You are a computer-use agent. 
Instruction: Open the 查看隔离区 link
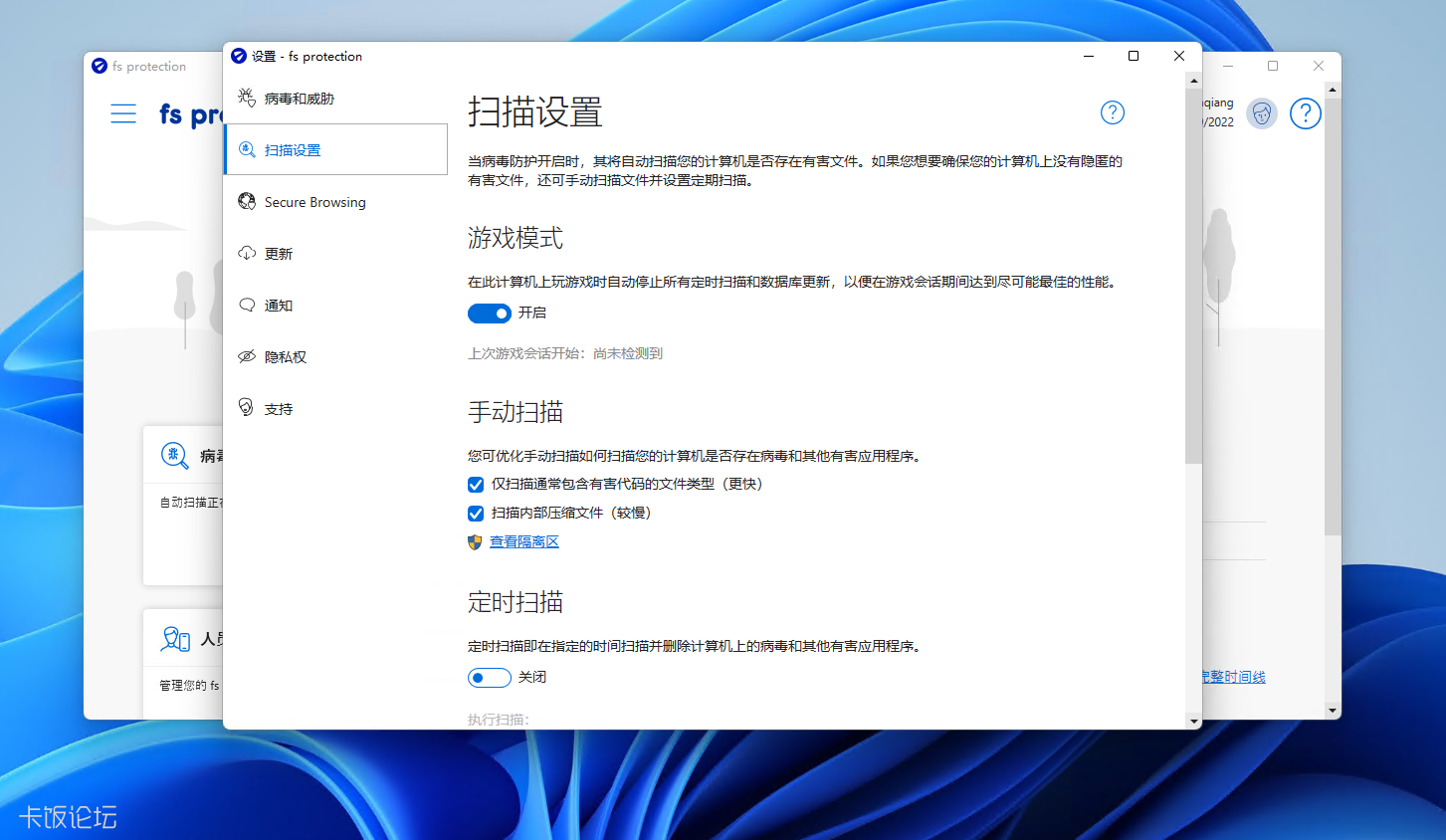(x=524, y=541)
